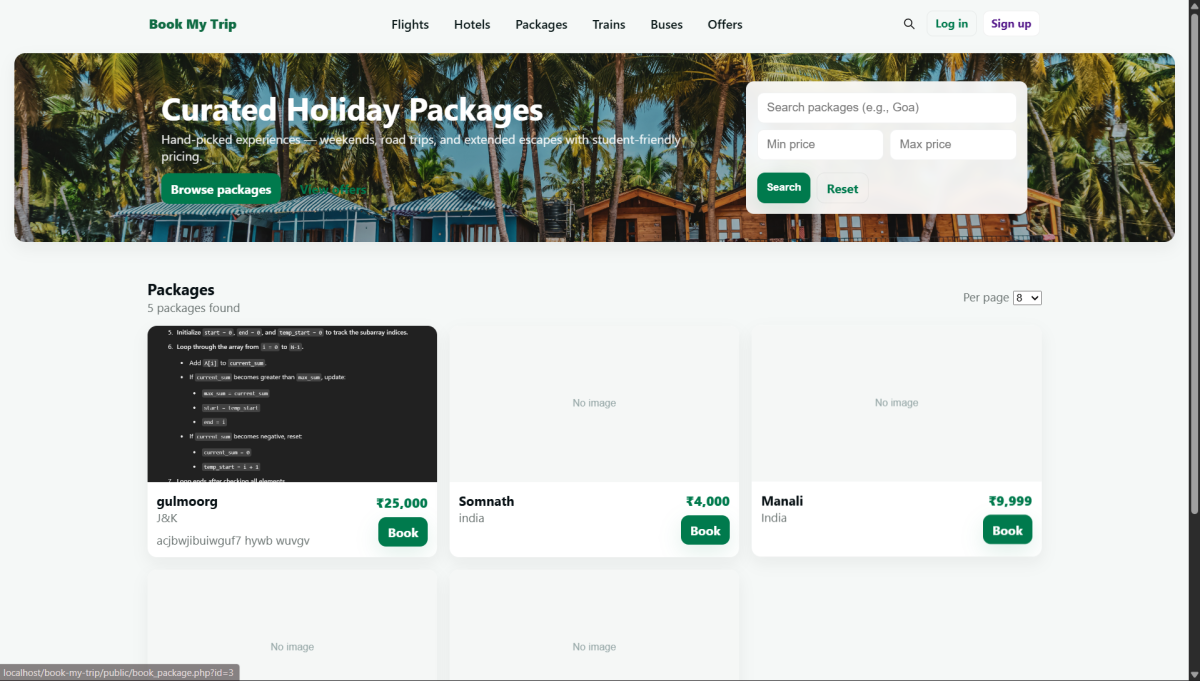The image size is (1200, 681).
Task: Open the Flights menu item
Action: pos(410,25)
